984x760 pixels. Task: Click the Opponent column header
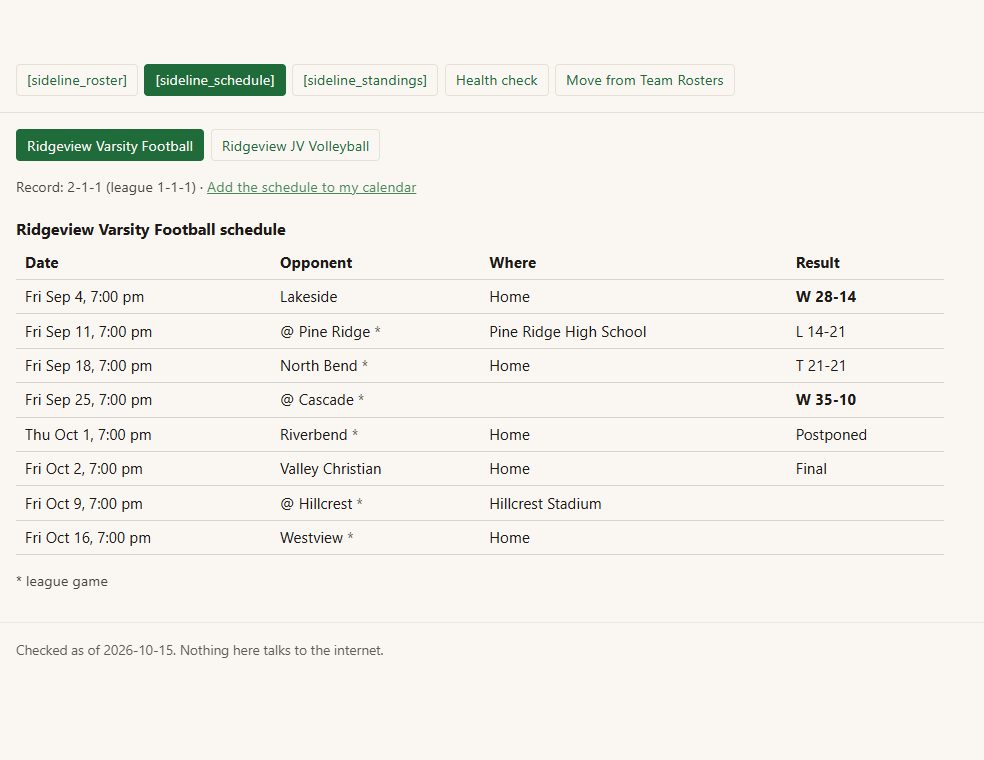(x=316, y=263)
